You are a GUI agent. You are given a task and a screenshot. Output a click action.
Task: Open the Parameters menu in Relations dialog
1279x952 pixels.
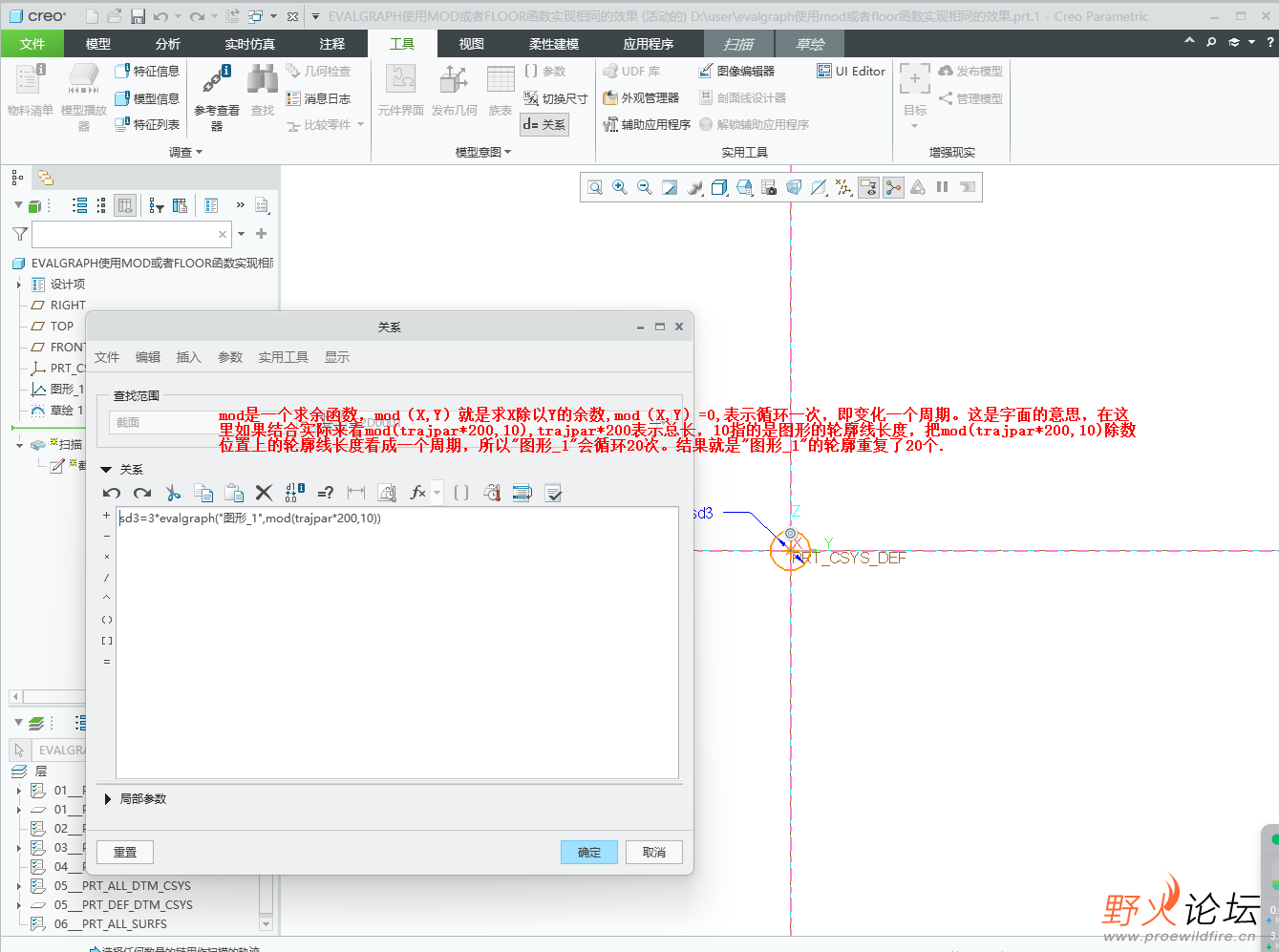click(x=230, y=357)
